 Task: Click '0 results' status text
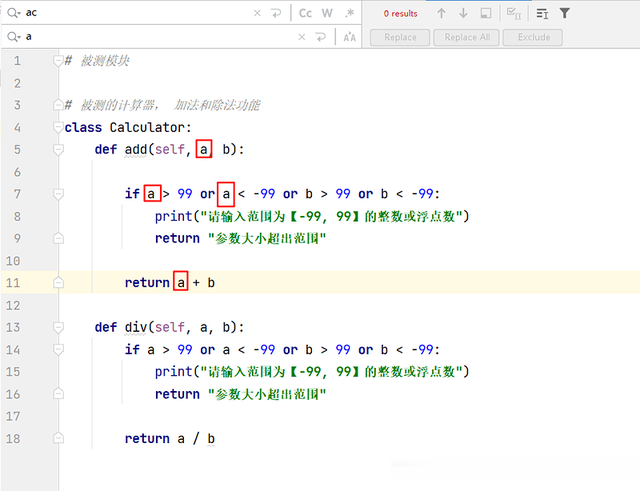400,13
